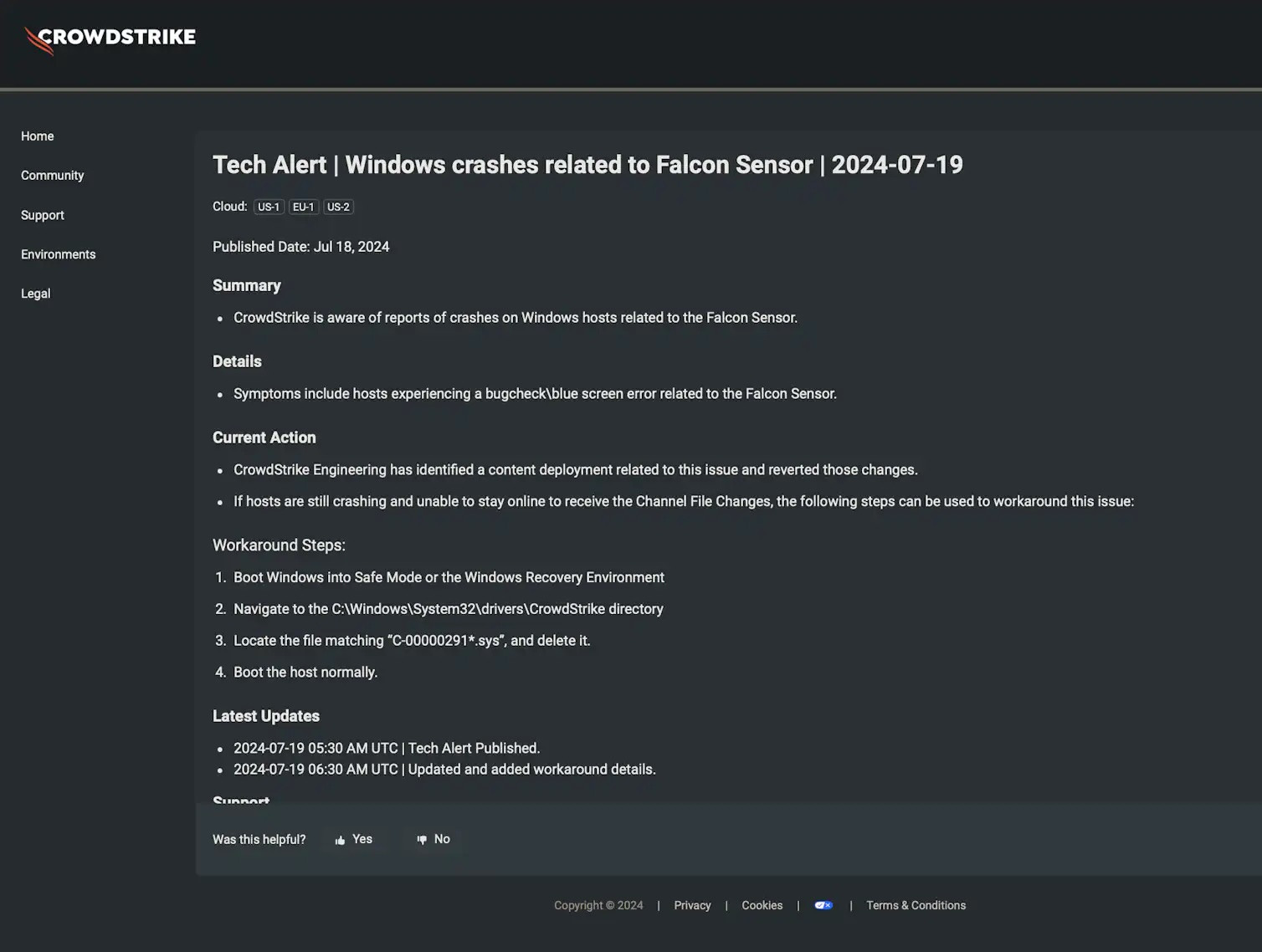Viewport: 1262px width, 952px height.
Task: Click the US-2 cloud tag
Action: [338, 207]
